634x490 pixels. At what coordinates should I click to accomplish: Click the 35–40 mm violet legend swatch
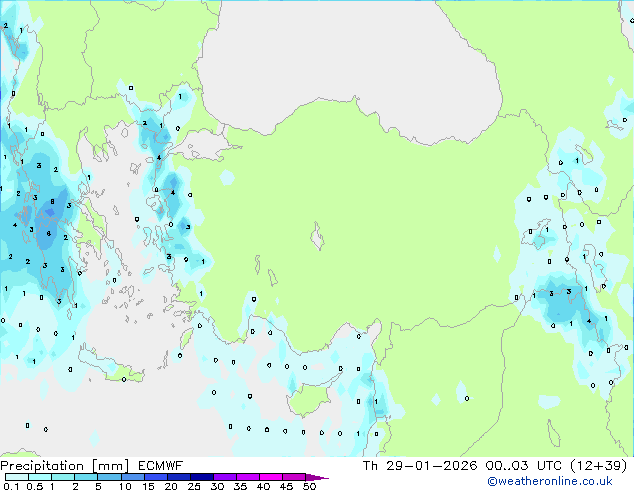pyautogui.click(x=248, y=477)
